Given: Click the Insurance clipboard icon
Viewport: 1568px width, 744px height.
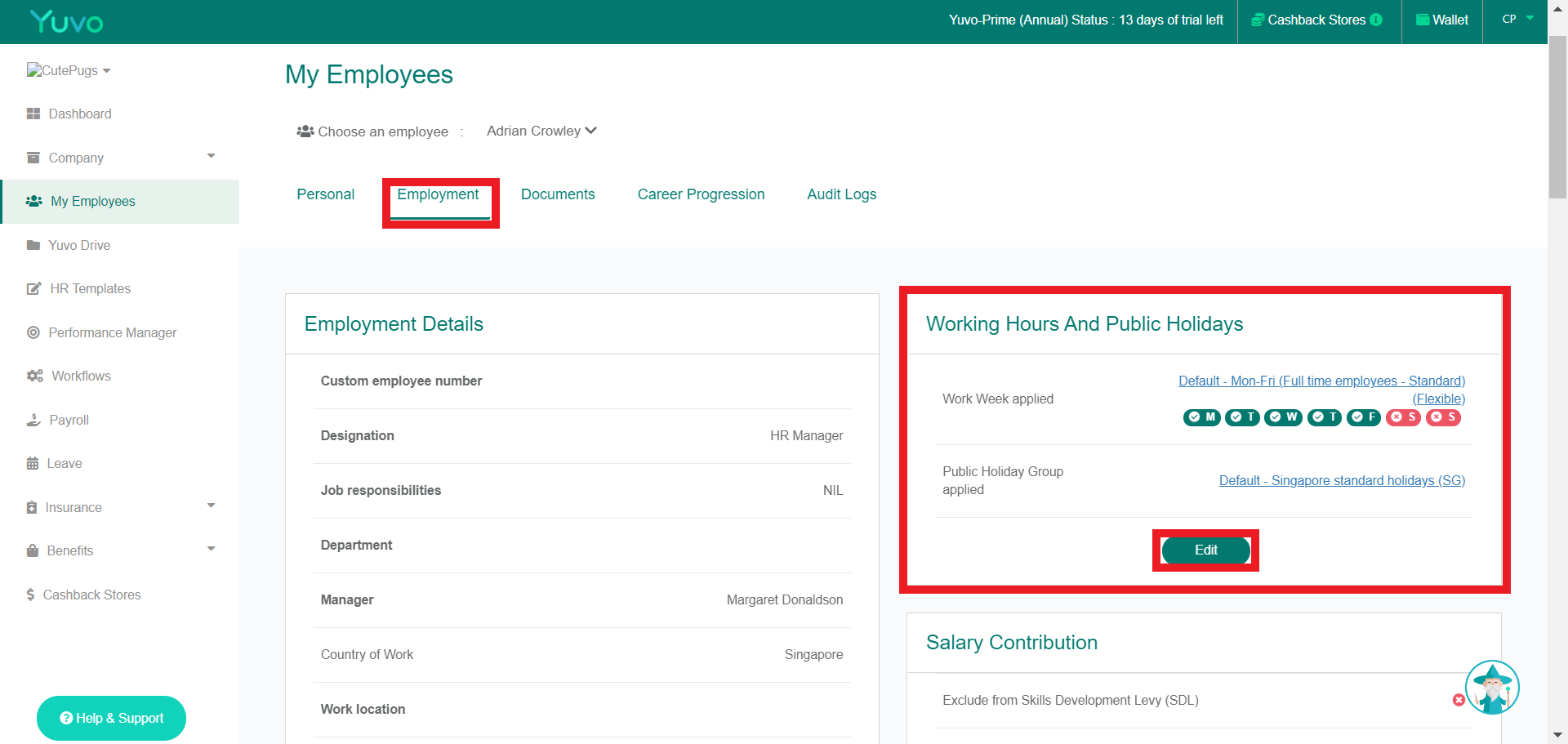Looking at the screenshot, I should (x=32, y=507).
